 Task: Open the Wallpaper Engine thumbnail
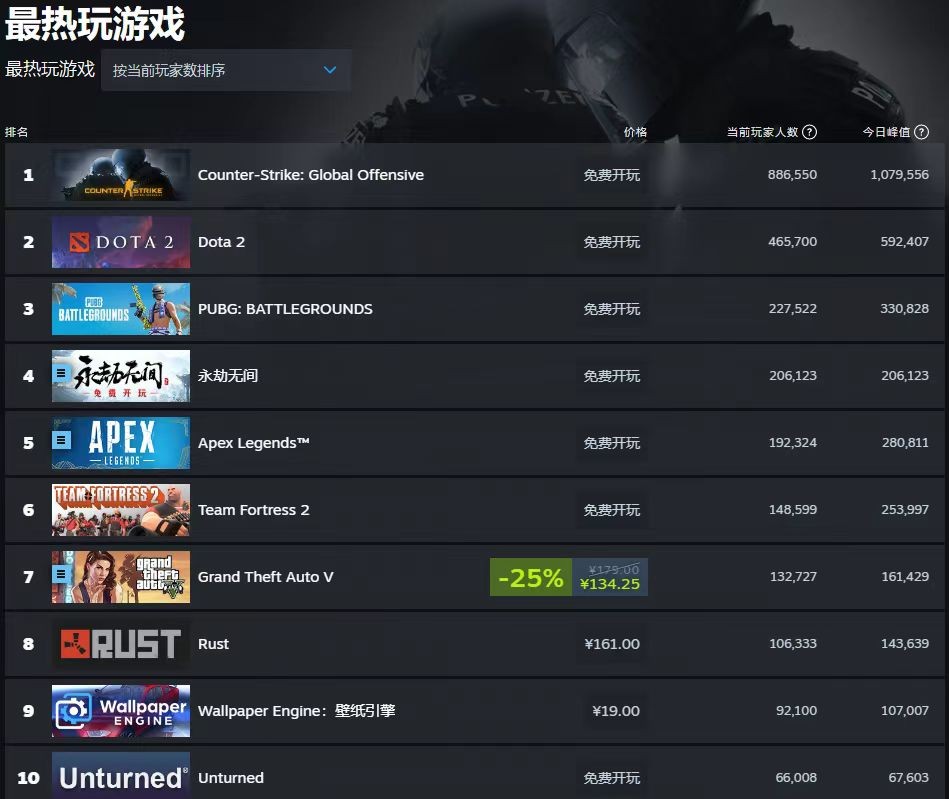(121, 711)
